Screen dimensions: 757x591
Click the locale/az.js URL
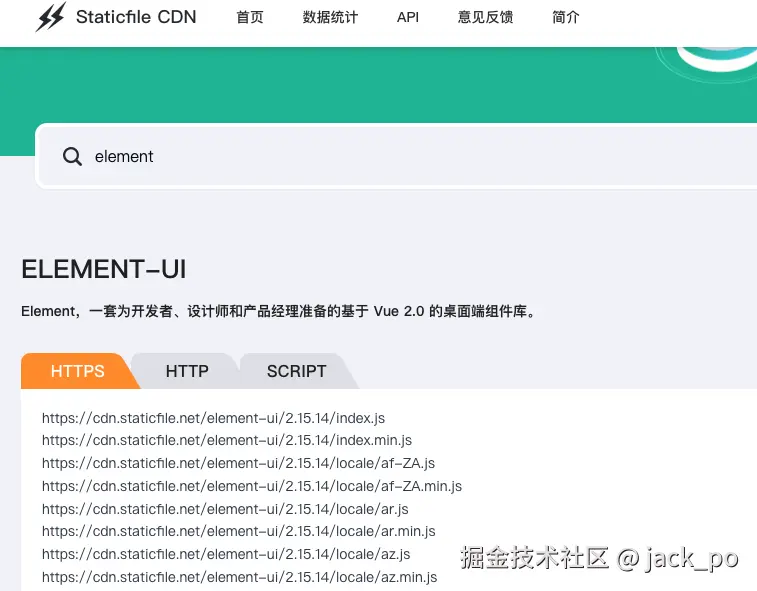[226, 554]
